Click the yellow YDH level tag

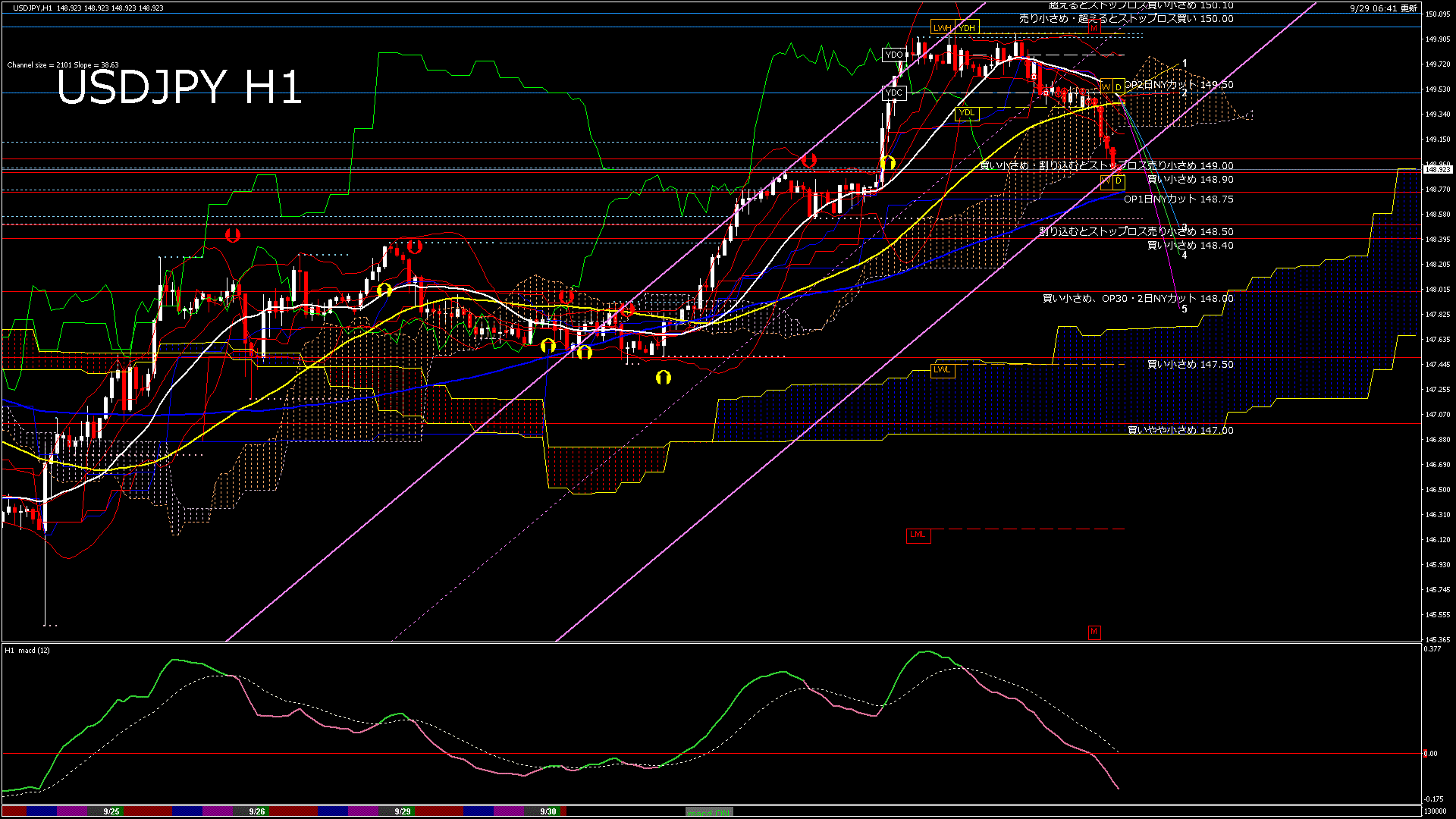[967, 28]
